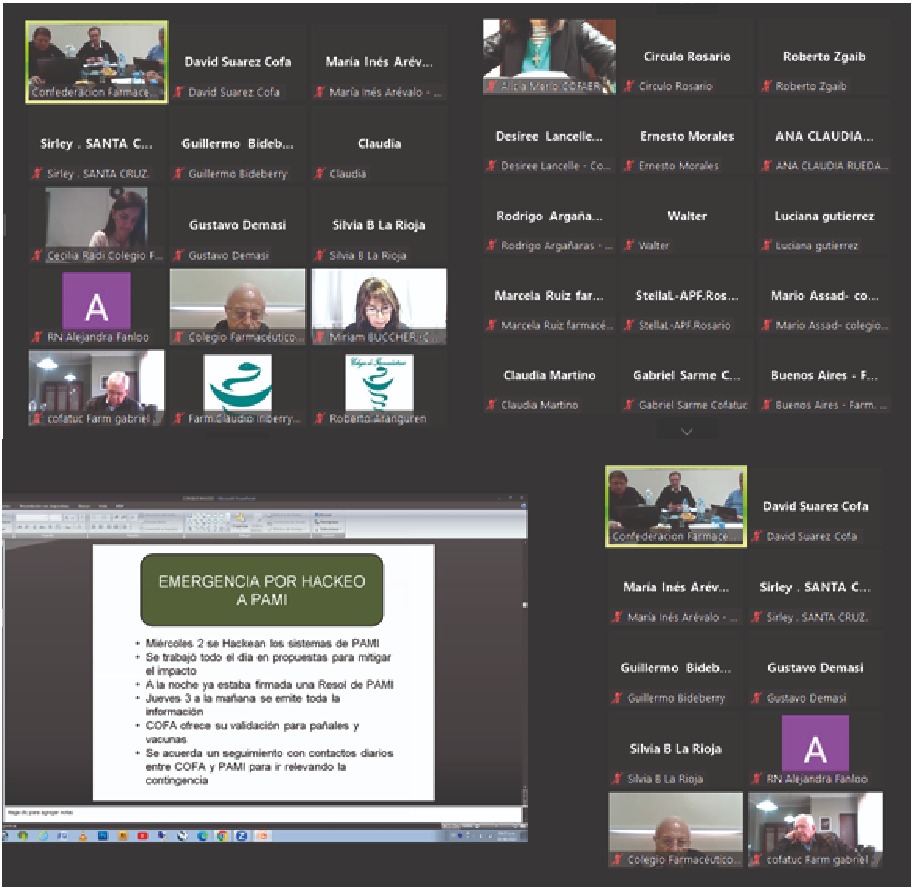Viewport: 913px width, 889px height.
Task: Click the large Ernesto Morales name on tile
Action: (687, 136)
